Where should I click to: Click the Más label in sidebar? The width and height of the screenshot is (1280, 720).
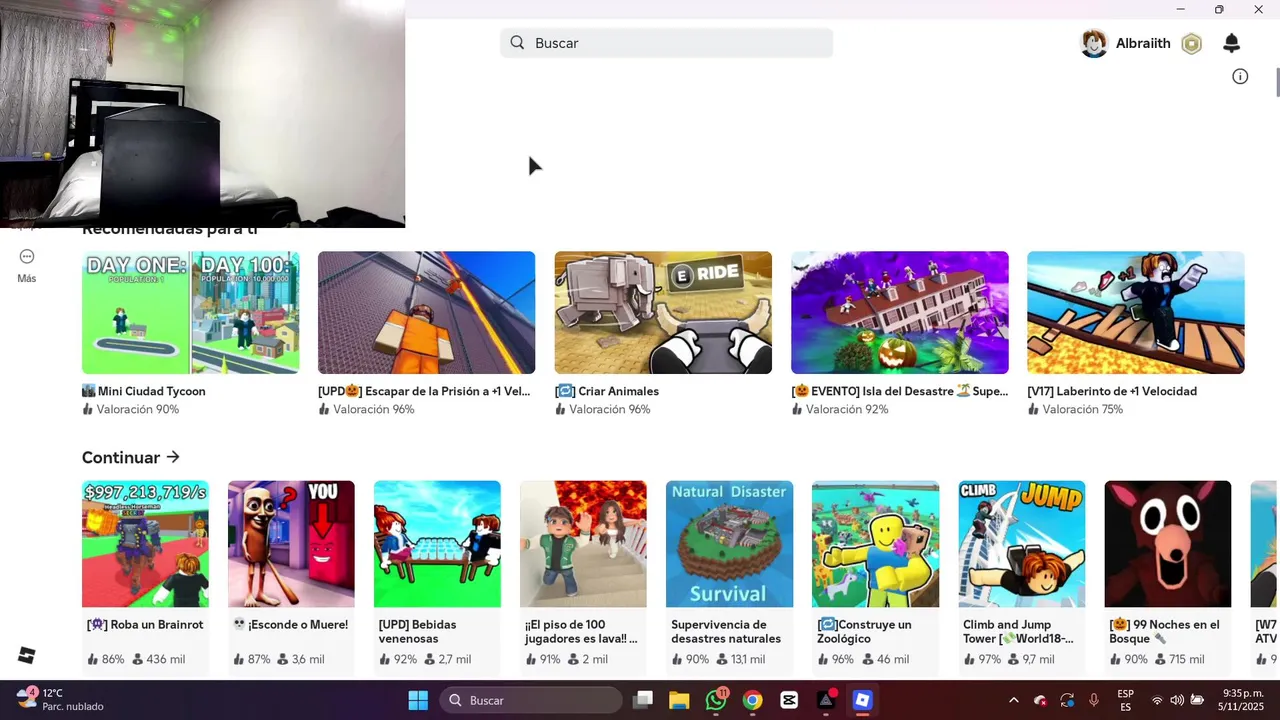(27, 279)
